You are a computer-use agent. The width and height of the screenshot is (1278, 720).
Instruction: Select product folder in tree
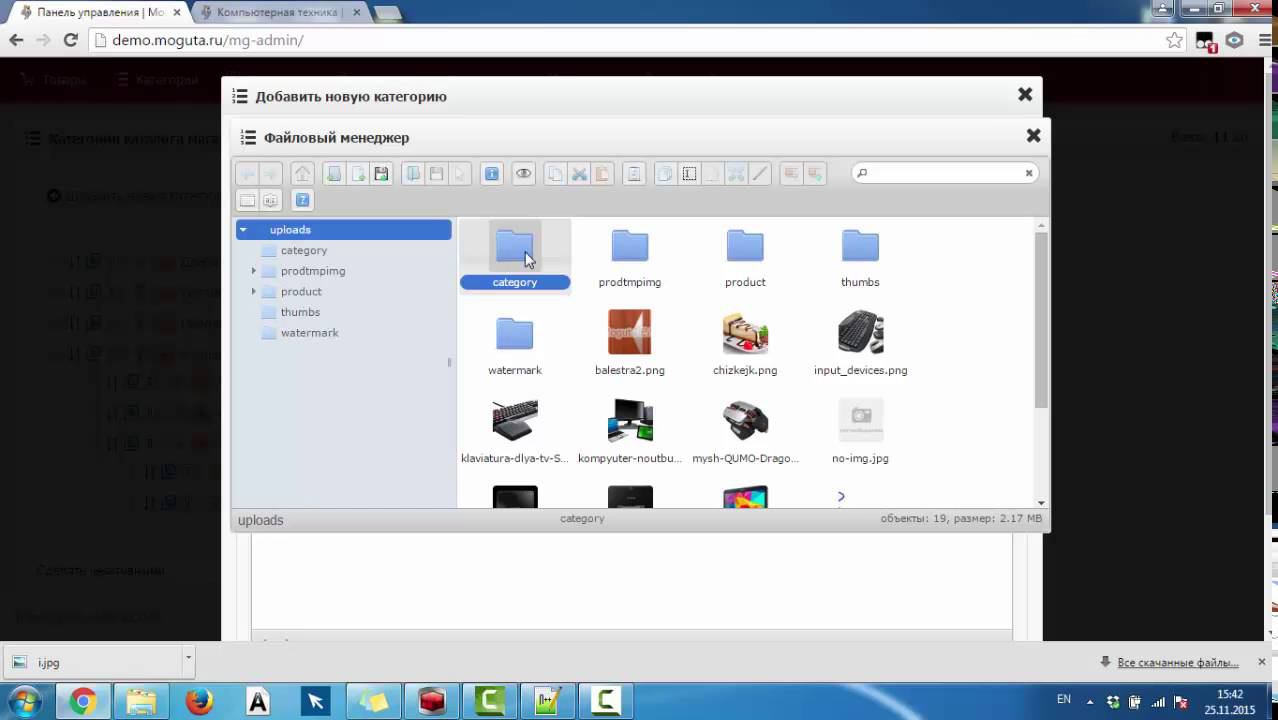301,292
